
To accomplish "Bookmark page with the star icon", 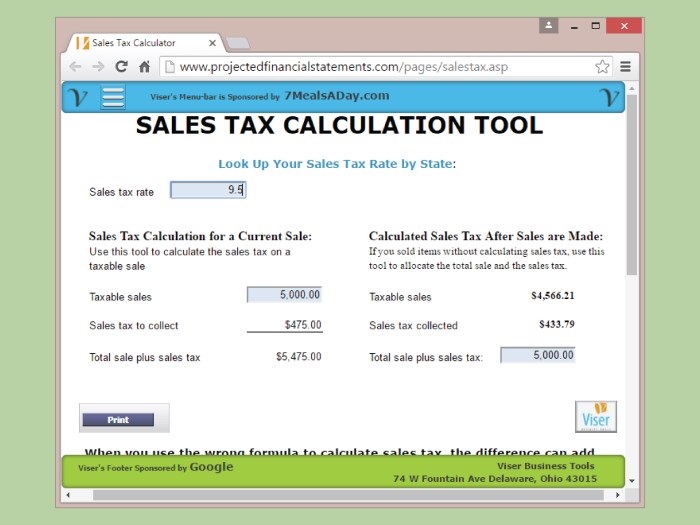I will (602, 67).
